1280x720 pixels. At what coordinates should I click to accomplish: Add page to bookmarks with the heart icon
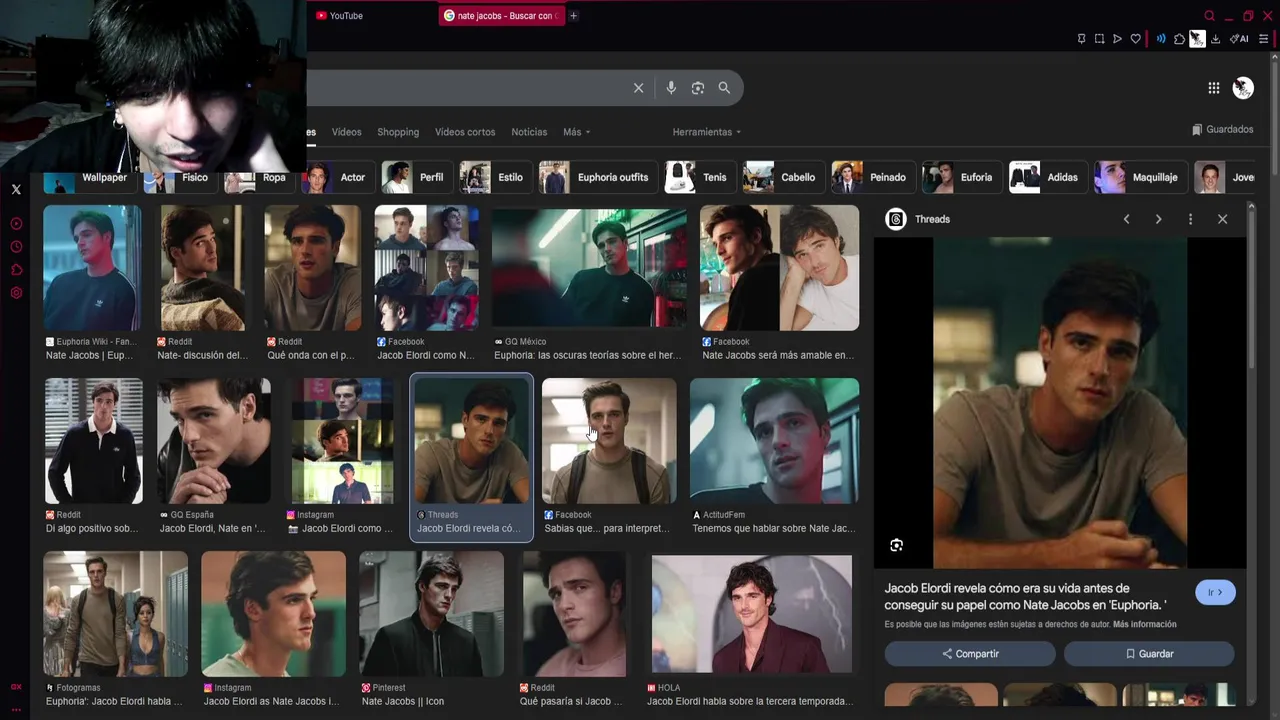tap(1135, 39)
